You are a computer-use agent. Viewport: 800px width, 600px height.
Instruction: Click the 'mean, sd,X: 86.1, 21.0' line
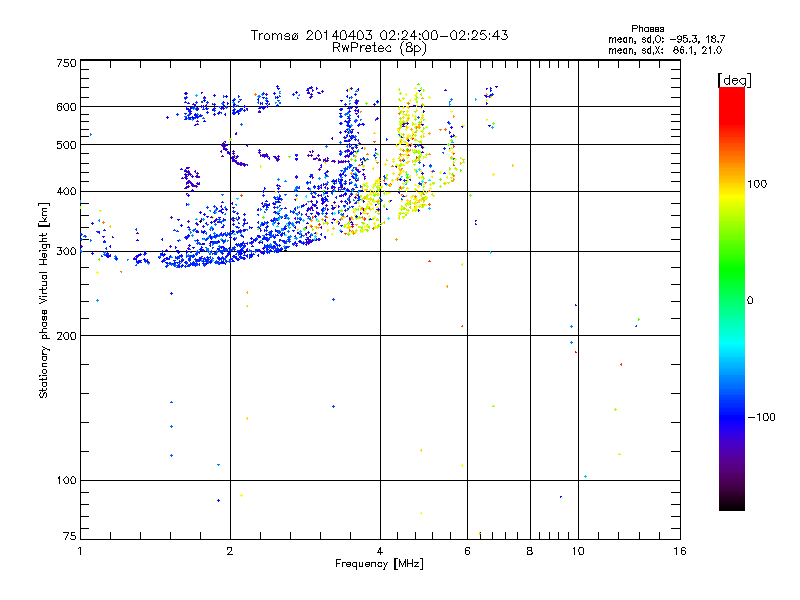tap(665, 50)
